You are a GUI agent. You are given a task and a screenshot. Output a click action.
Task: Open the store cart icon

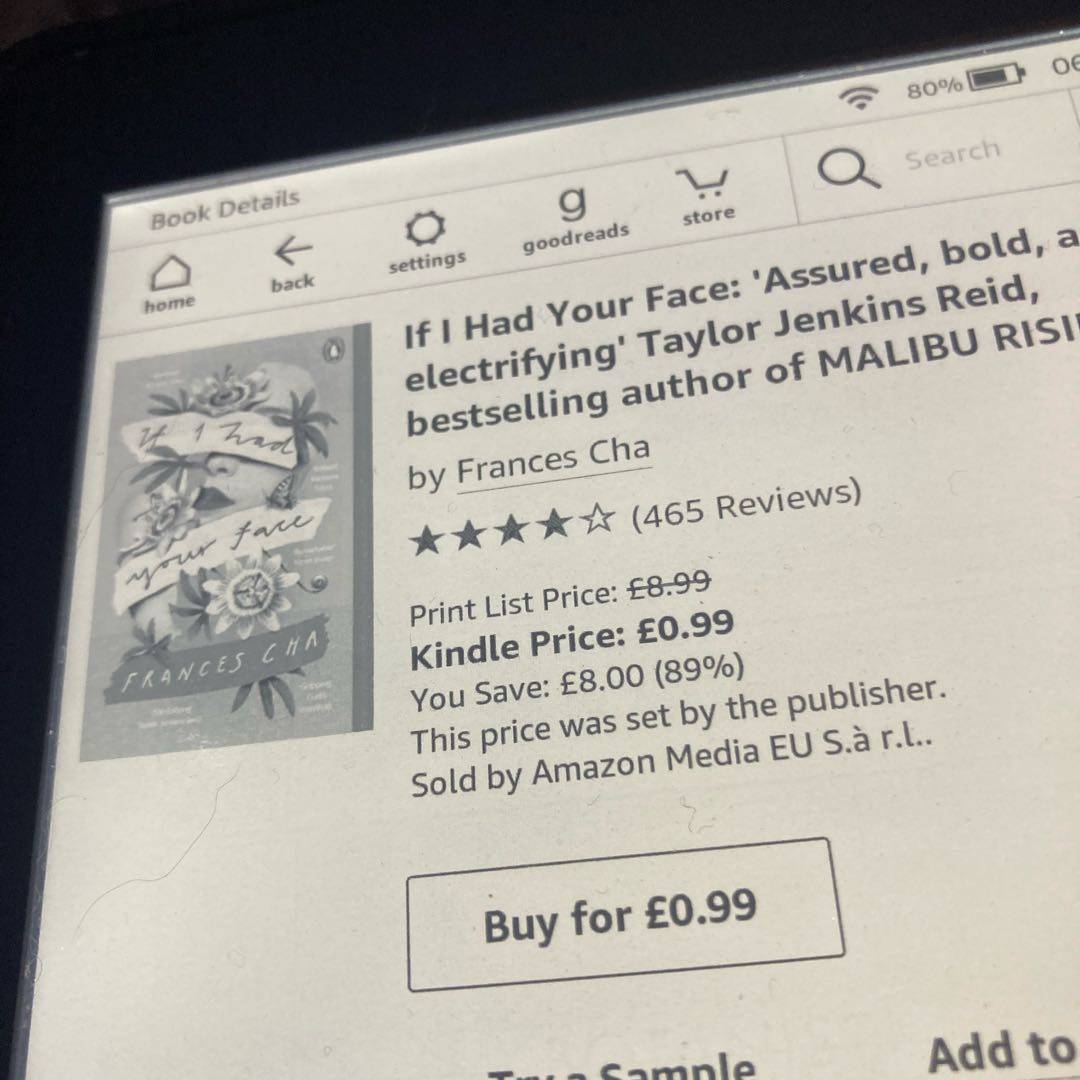coord(702,183)
